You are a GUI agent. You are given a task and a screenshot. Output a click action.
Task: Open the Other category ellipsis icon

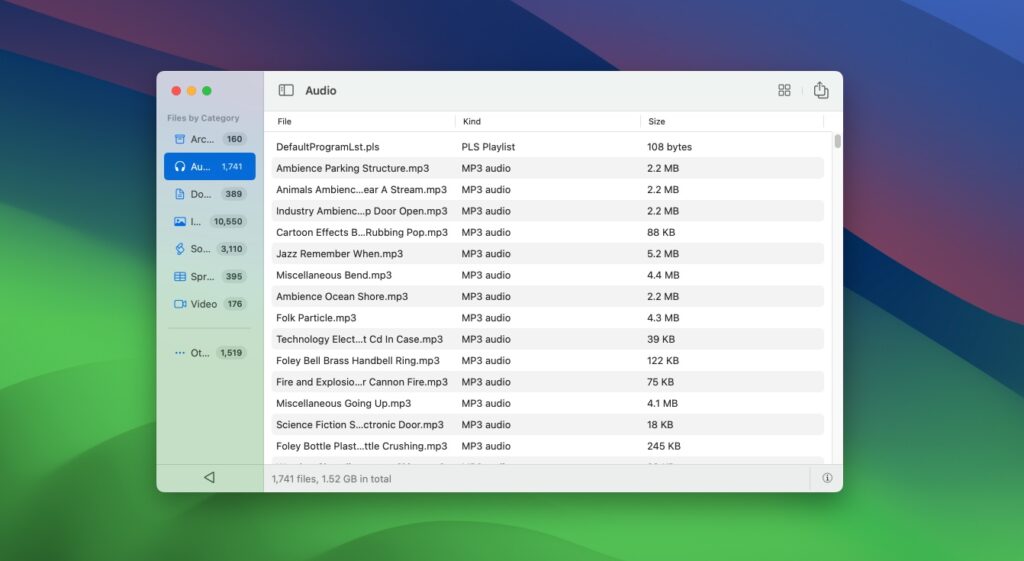tap(180, 353)
